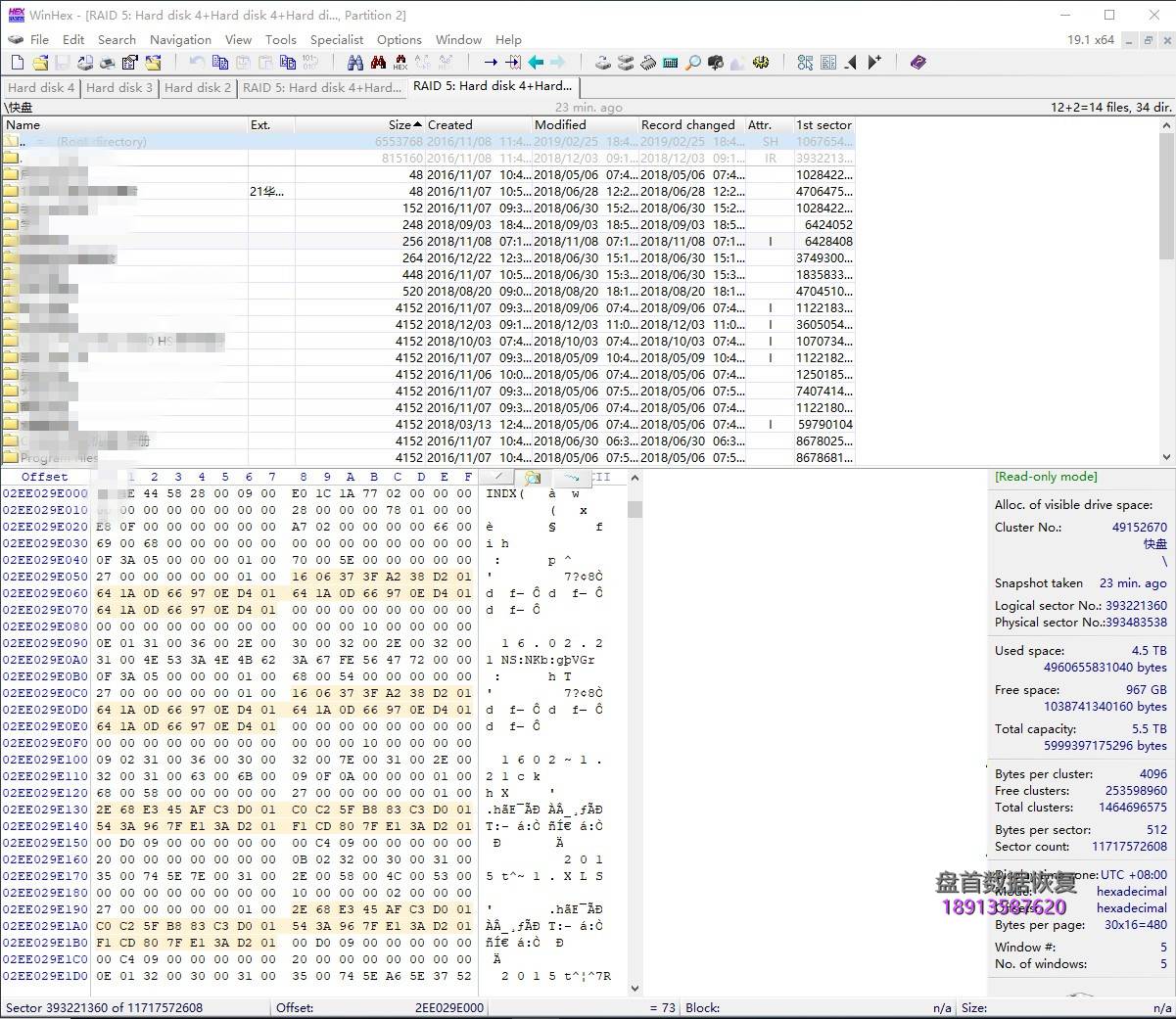
Task: Open the Options menu
Action: [x=400, y=39]
